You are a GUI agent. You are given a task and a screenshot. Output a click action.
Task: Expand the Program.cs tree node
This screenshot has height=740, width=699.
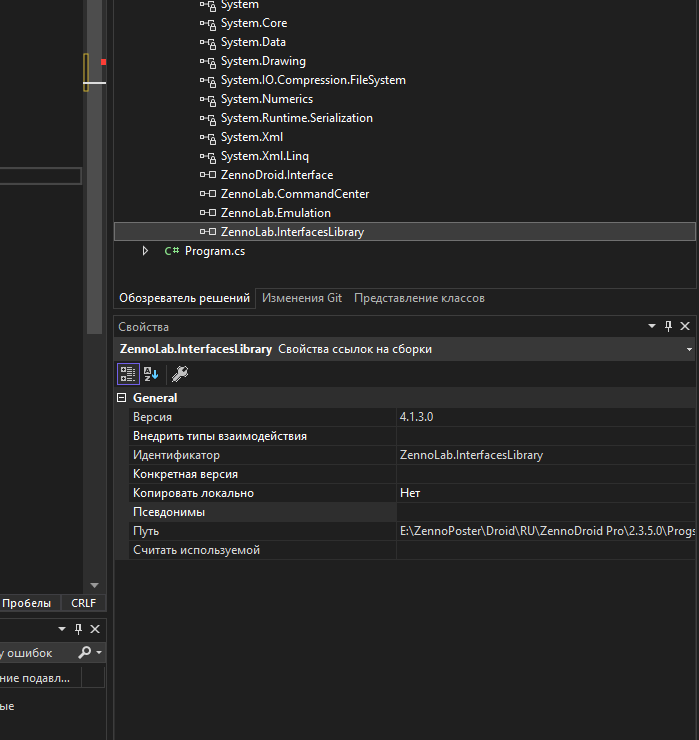point(146,251)
